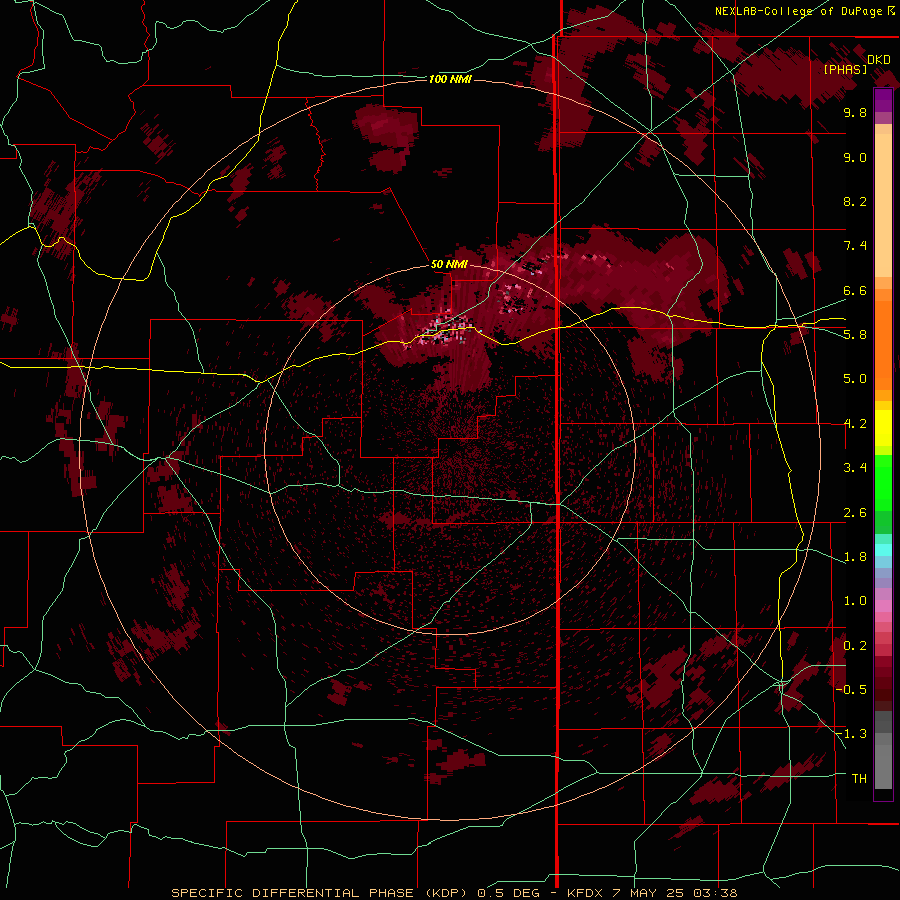Viewport: 900px width, 900px height.
Task: Click the Specific Differential Phase caption at bottom
Action: pos(454,893)
